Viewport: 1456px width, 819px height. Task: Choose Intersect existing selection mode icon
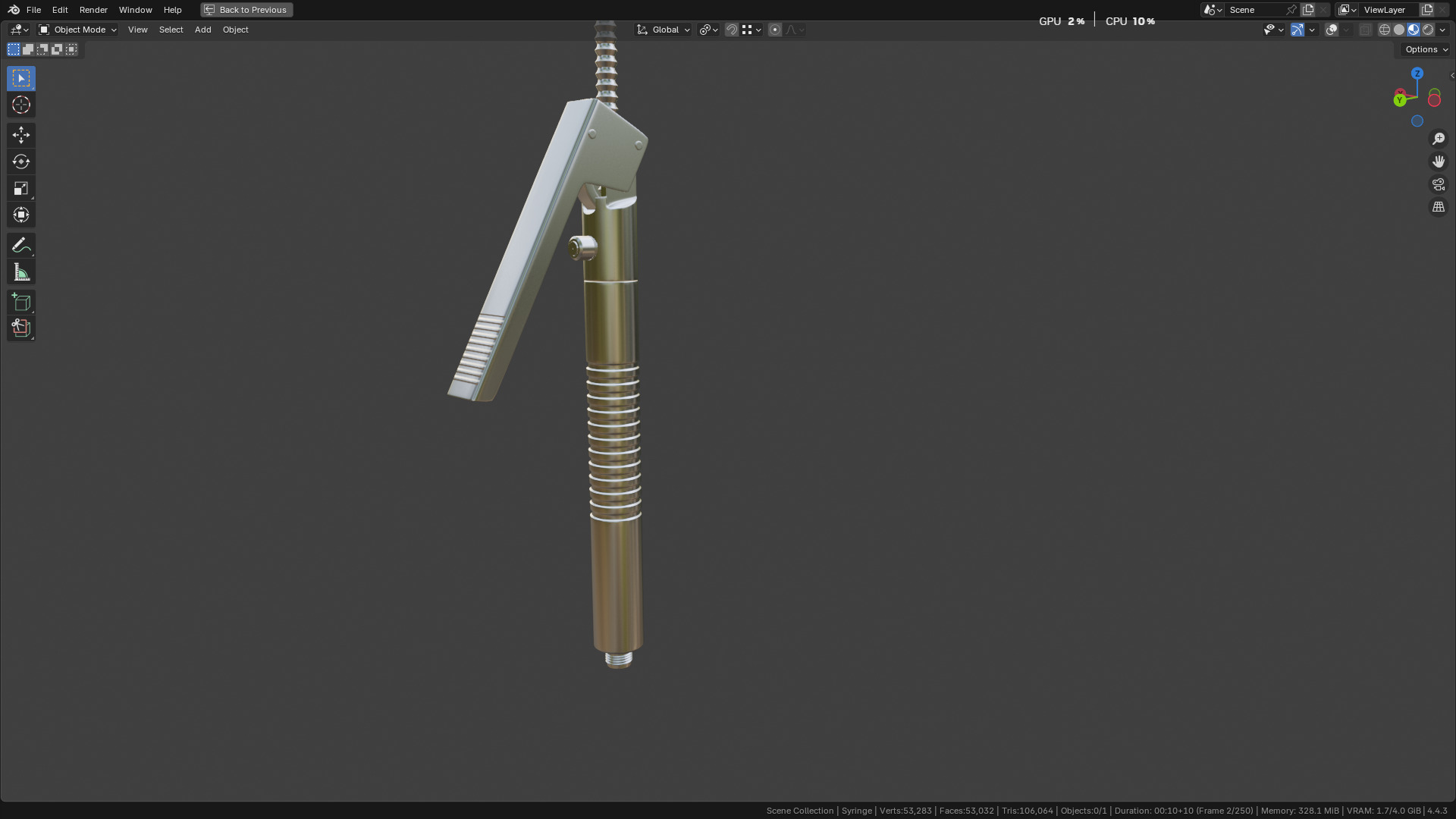71,49
